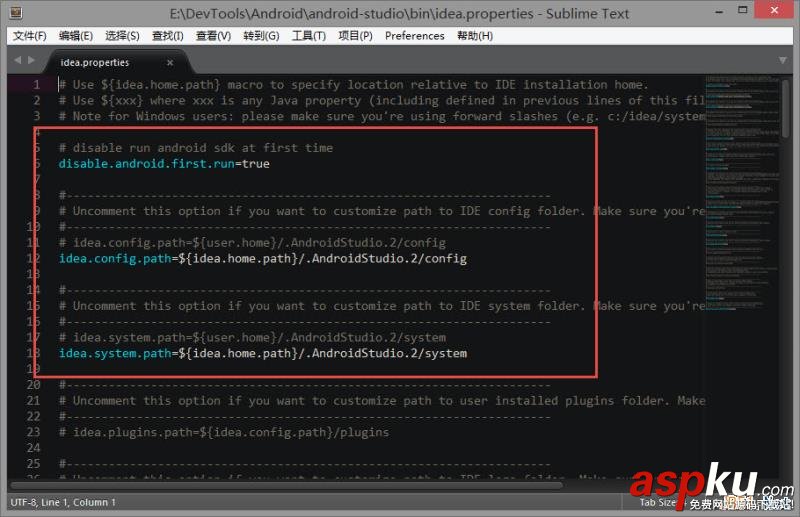The image size is (800, 517).
Task: Click the Sublime Text window icon
Action: point(16,12)
